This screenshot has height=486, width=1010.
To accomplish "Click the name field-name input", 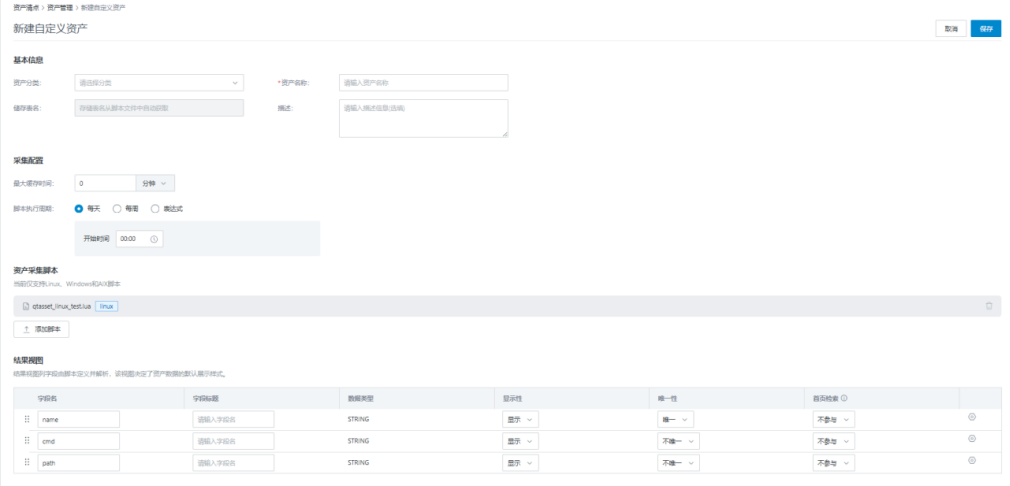I will pyautogui.click(x=79, y=419).
